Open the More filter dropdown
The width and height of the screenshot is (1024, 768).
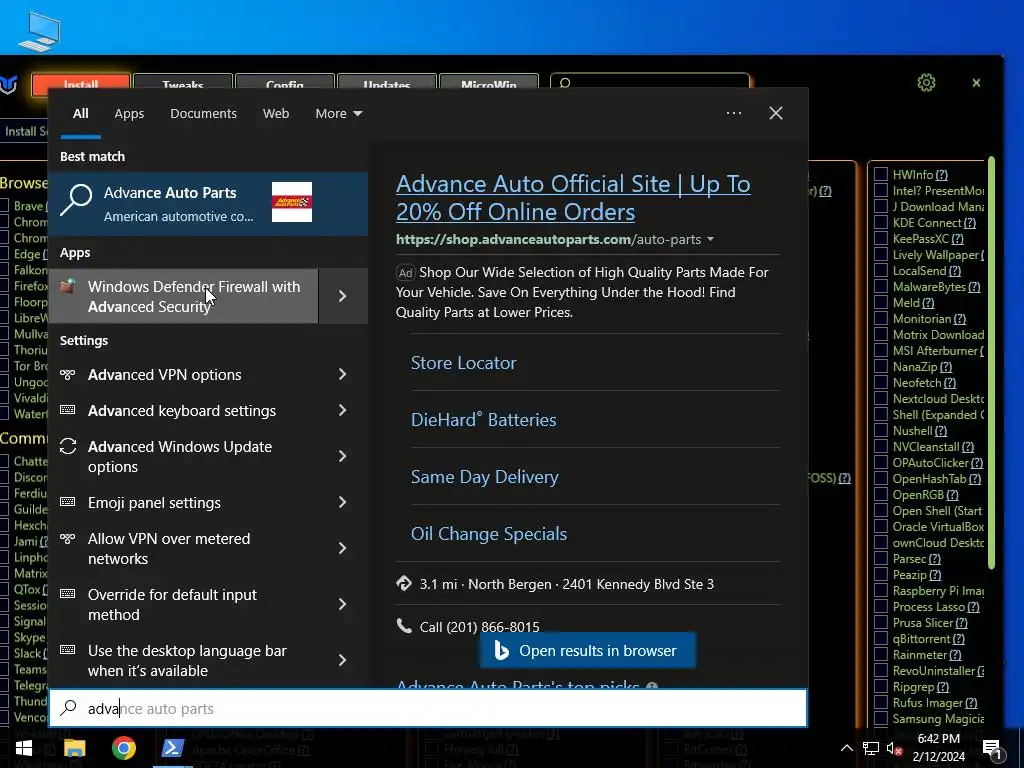pos(338,113)
